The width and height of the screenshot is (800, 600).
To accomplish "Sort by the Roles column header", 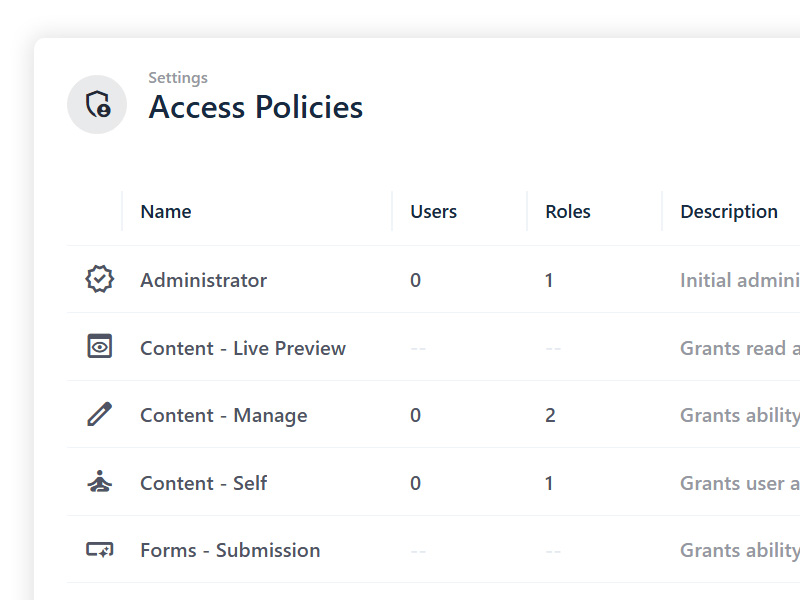I will pyautogui.click(x=568, y=212).
